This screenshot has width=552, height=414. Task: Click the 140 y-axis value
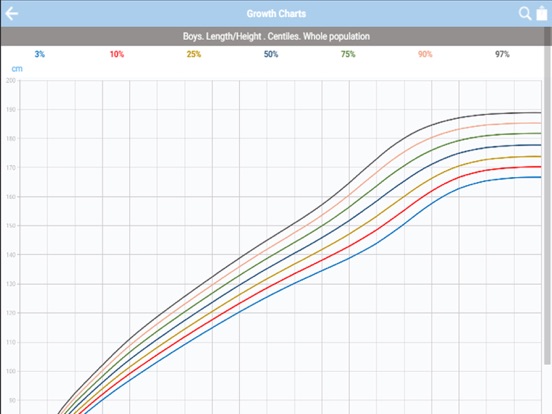(x=11, y=255)
